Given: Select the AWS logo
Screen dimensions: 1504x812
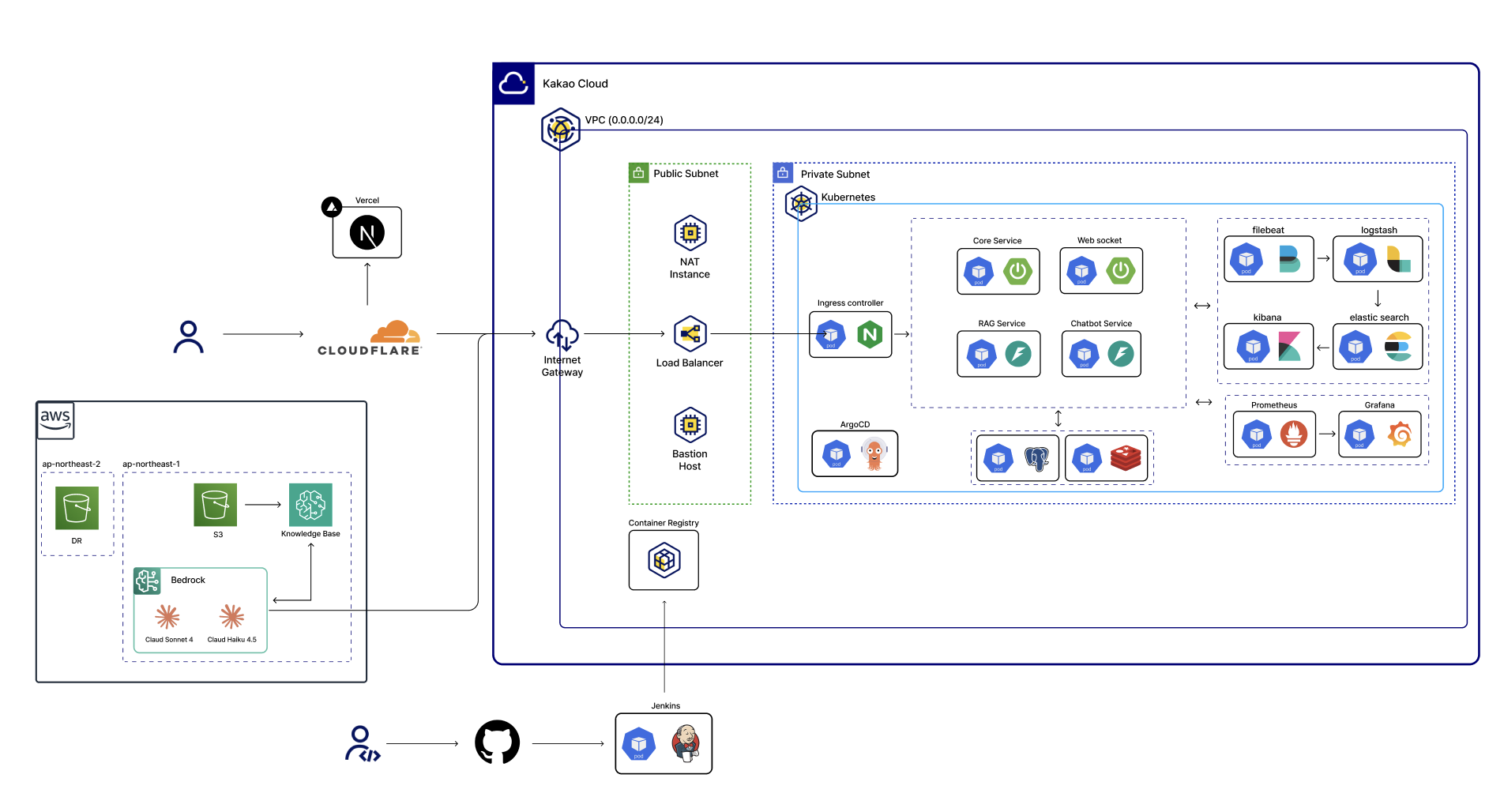Looking at the screenshot, I should (x=55, y=420).
